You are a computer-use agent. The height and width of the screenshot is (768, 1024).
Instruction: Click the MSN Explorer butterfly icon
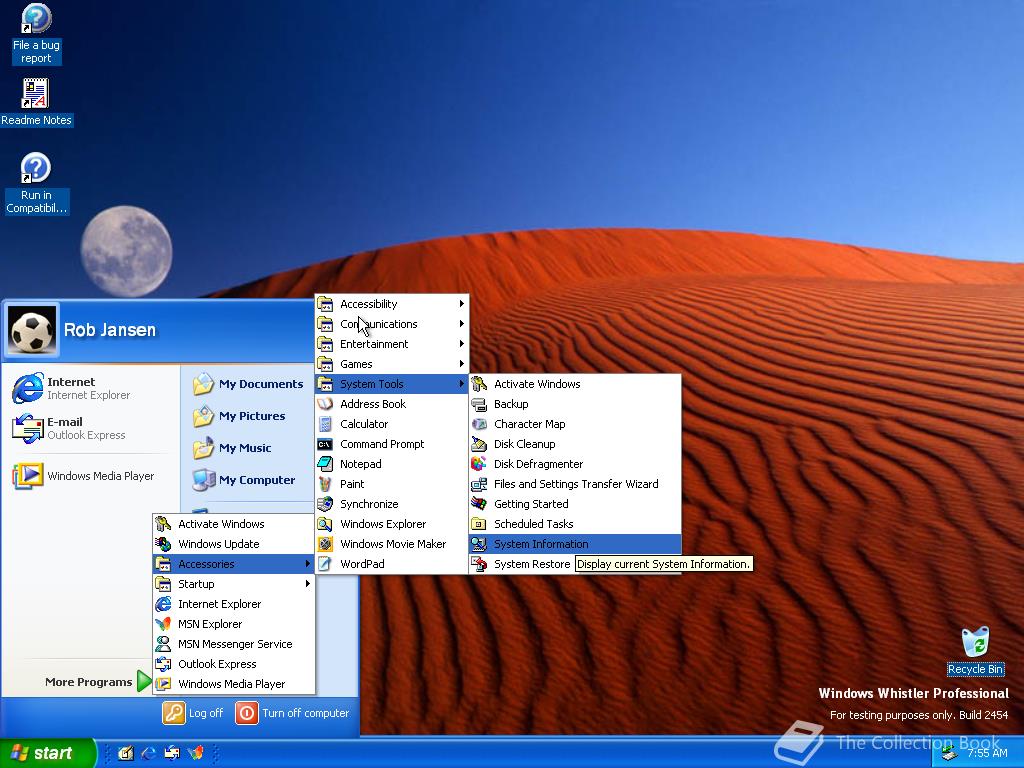tap(163, 624)
